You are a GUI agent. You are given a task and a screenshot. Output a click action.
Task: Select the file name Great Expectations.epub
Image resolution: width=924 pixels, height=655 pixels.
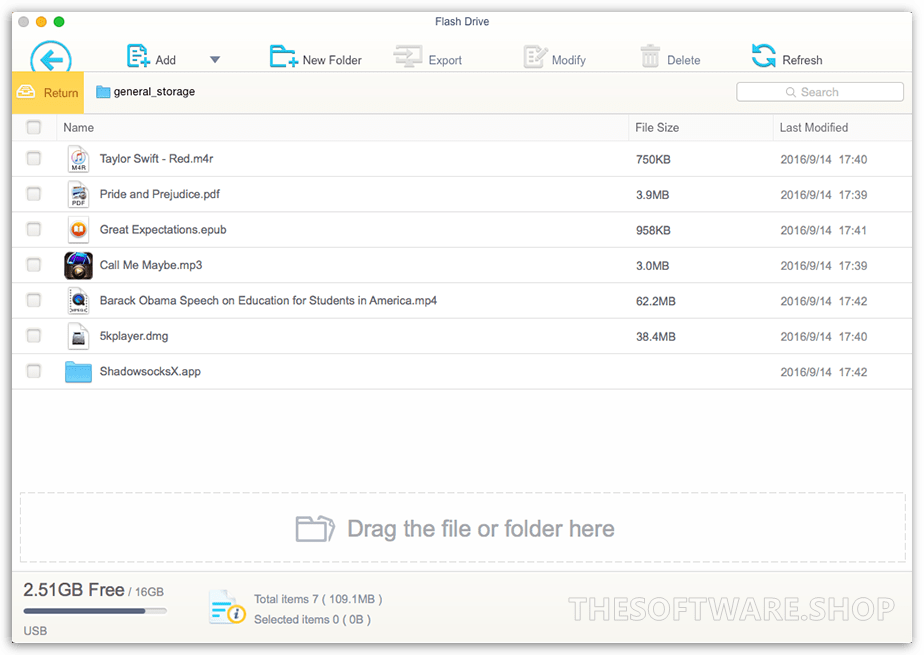(x=163, y=230)
